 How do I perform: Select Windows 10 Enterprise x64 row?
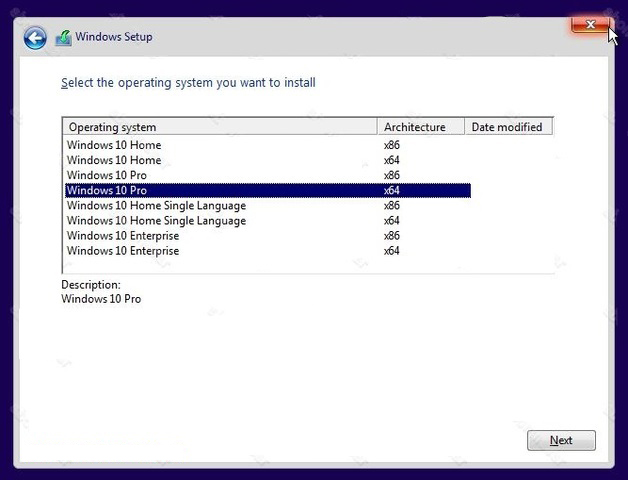pos(268,251)
